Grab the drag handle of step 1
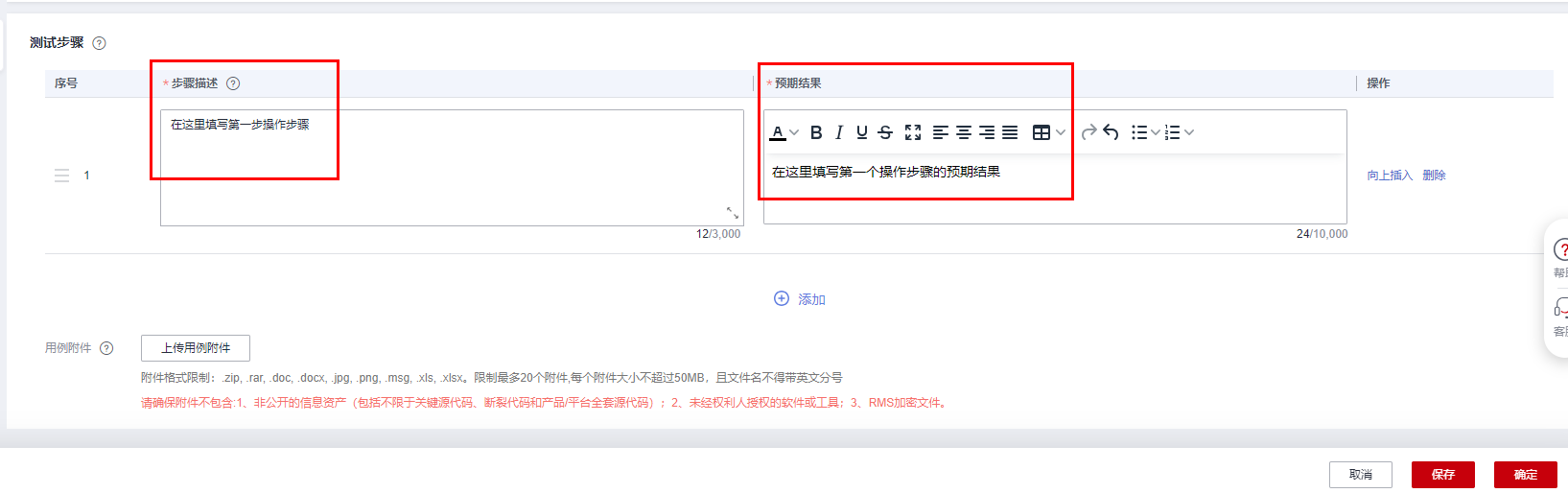The width and height of the screenshot is (1568, 493). point(62,176)
